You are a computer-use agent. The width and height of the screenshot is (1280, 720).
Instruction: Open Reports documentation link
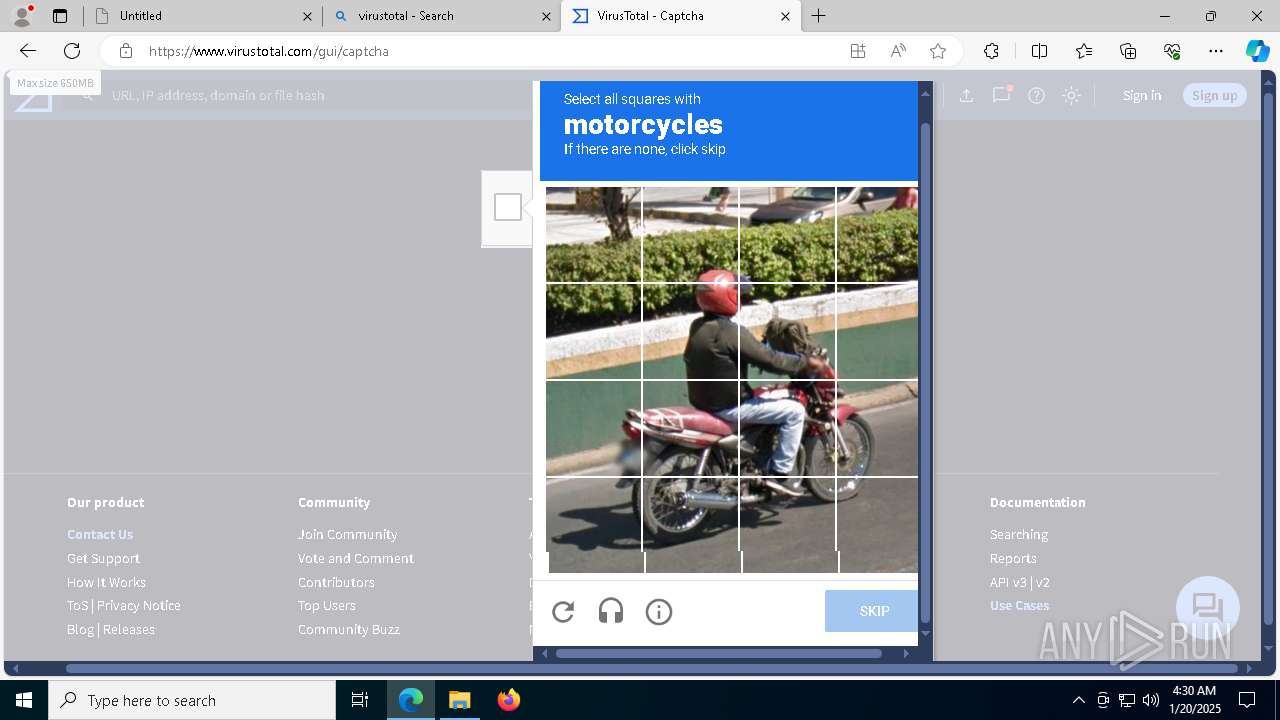(1013, 558)
